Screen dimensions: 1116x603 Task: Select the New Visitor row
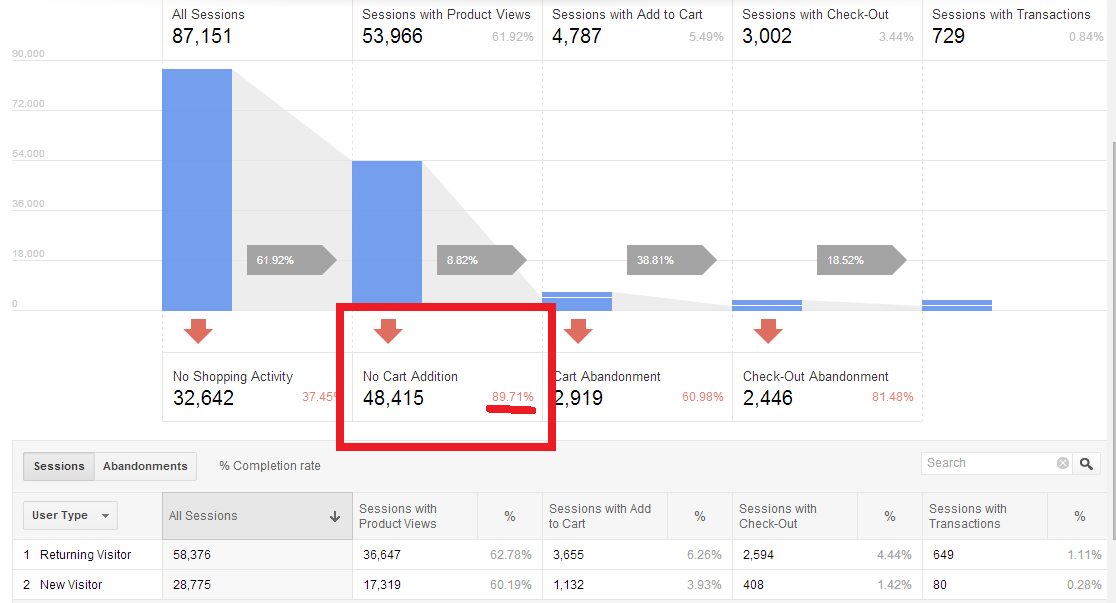click(71, 584)
